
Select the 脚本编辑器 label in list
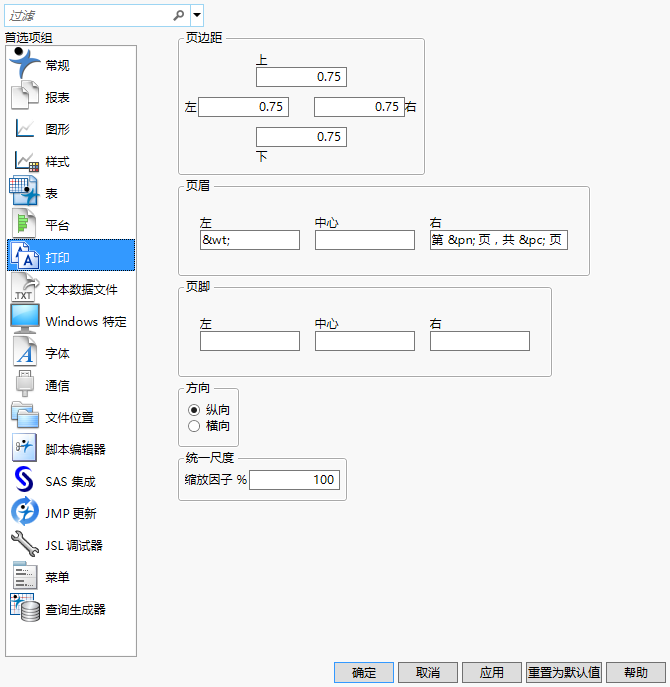pyautogui.click(x=75, y=450)
